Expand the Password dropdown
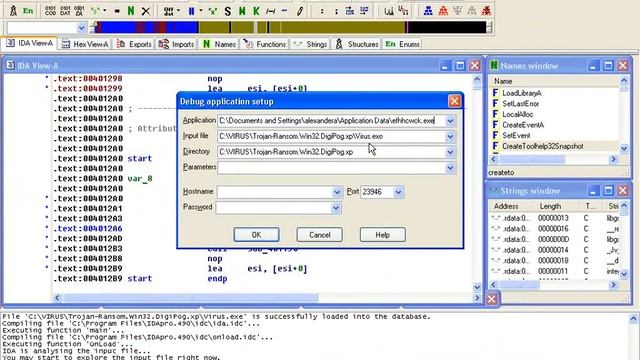 (x=336, y=208)
